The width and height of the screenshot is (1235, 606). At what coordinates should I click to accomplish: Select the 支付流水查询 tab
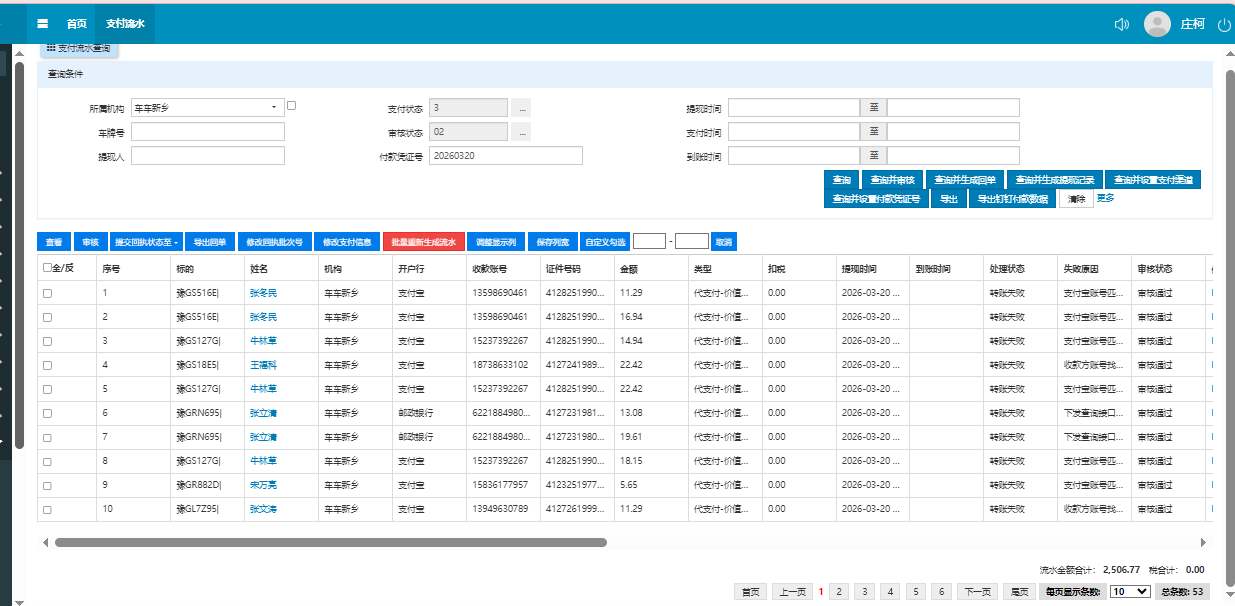79,47
